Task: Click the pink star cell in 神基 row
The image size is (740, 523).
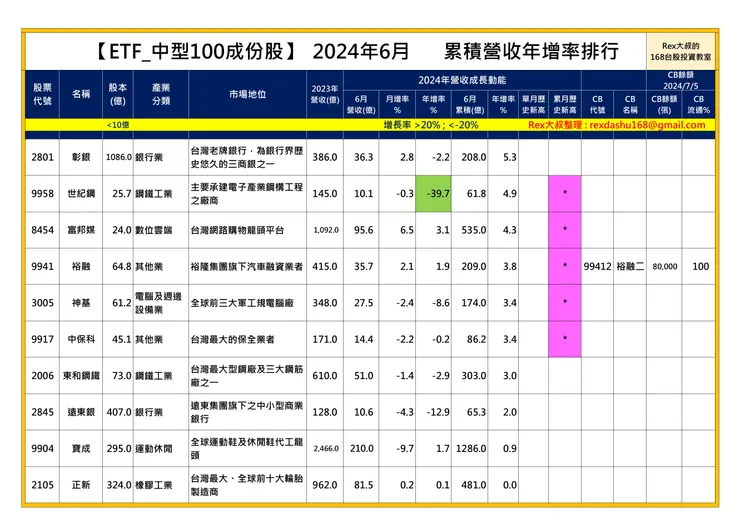Action: tap(564, 303)
